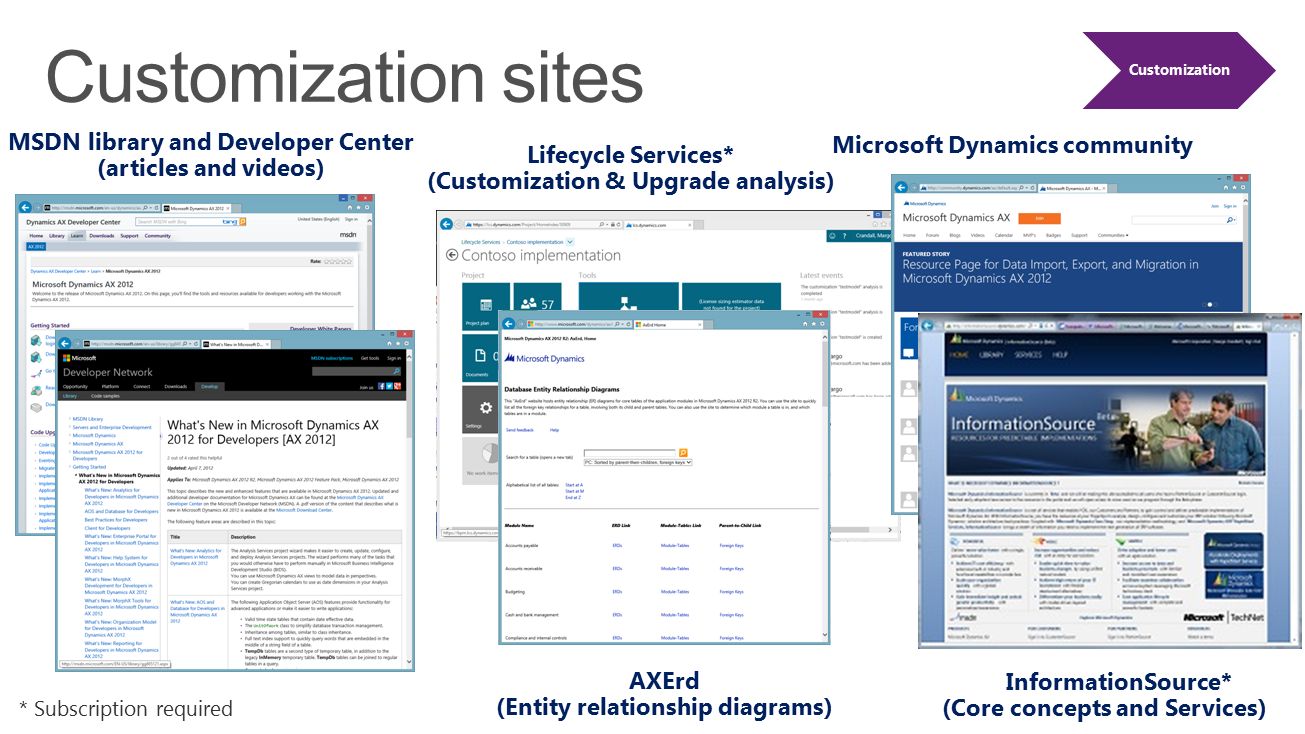Open the Documents tile in Lifecycle Services
Screen dimensions: 1305x734
click(x=480, y=358)
